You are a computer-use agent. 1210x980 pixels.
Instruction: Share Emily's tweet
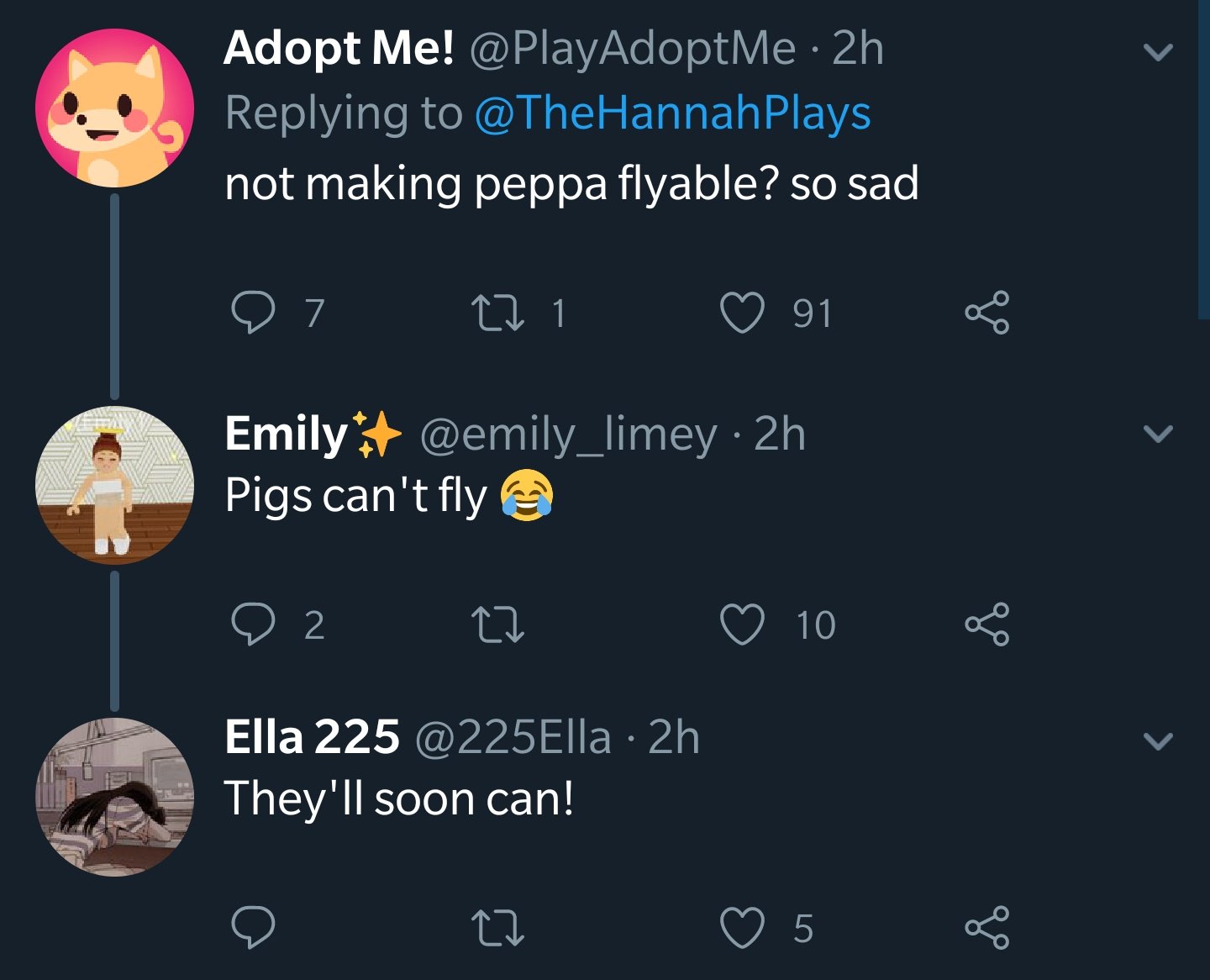click(x=986, y=624)
